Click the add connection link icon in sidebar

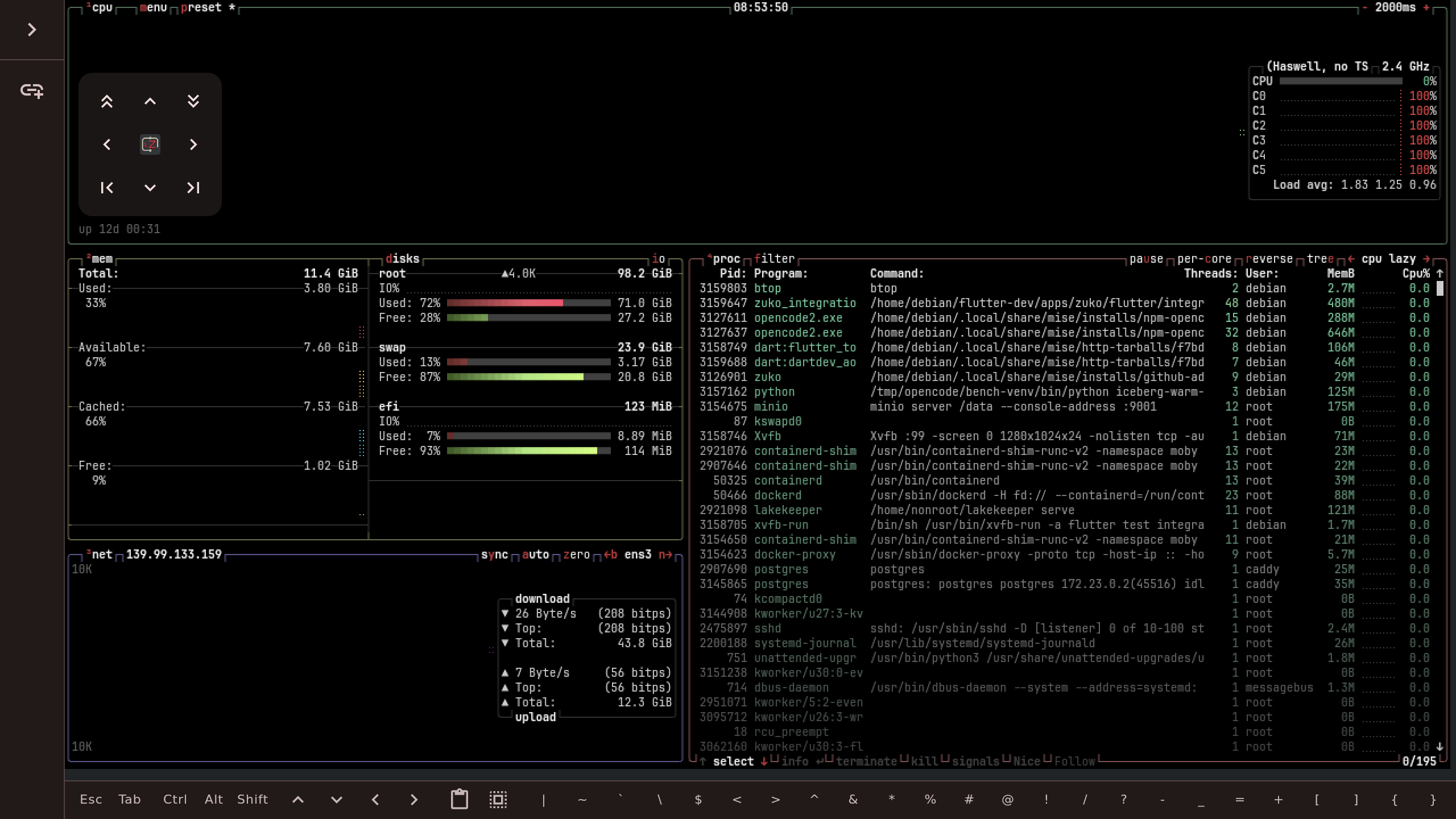[32, 90]
